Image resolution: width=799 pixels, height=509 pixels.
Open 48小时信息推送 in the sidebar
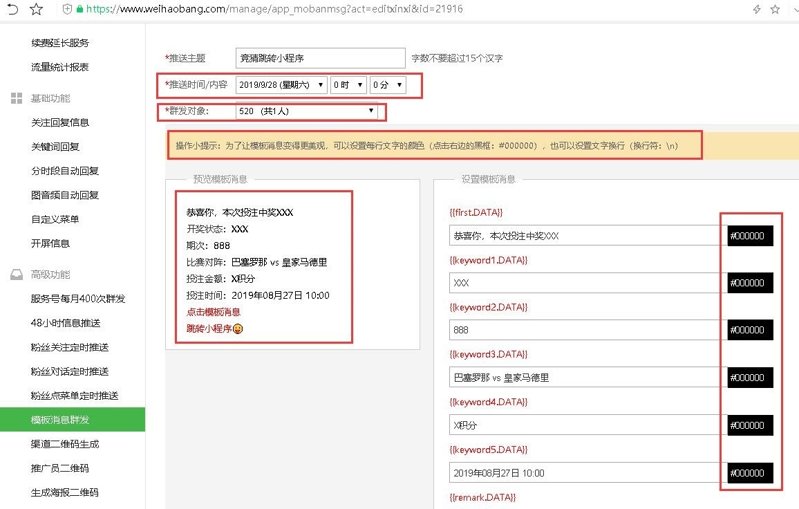coord(65,323)
